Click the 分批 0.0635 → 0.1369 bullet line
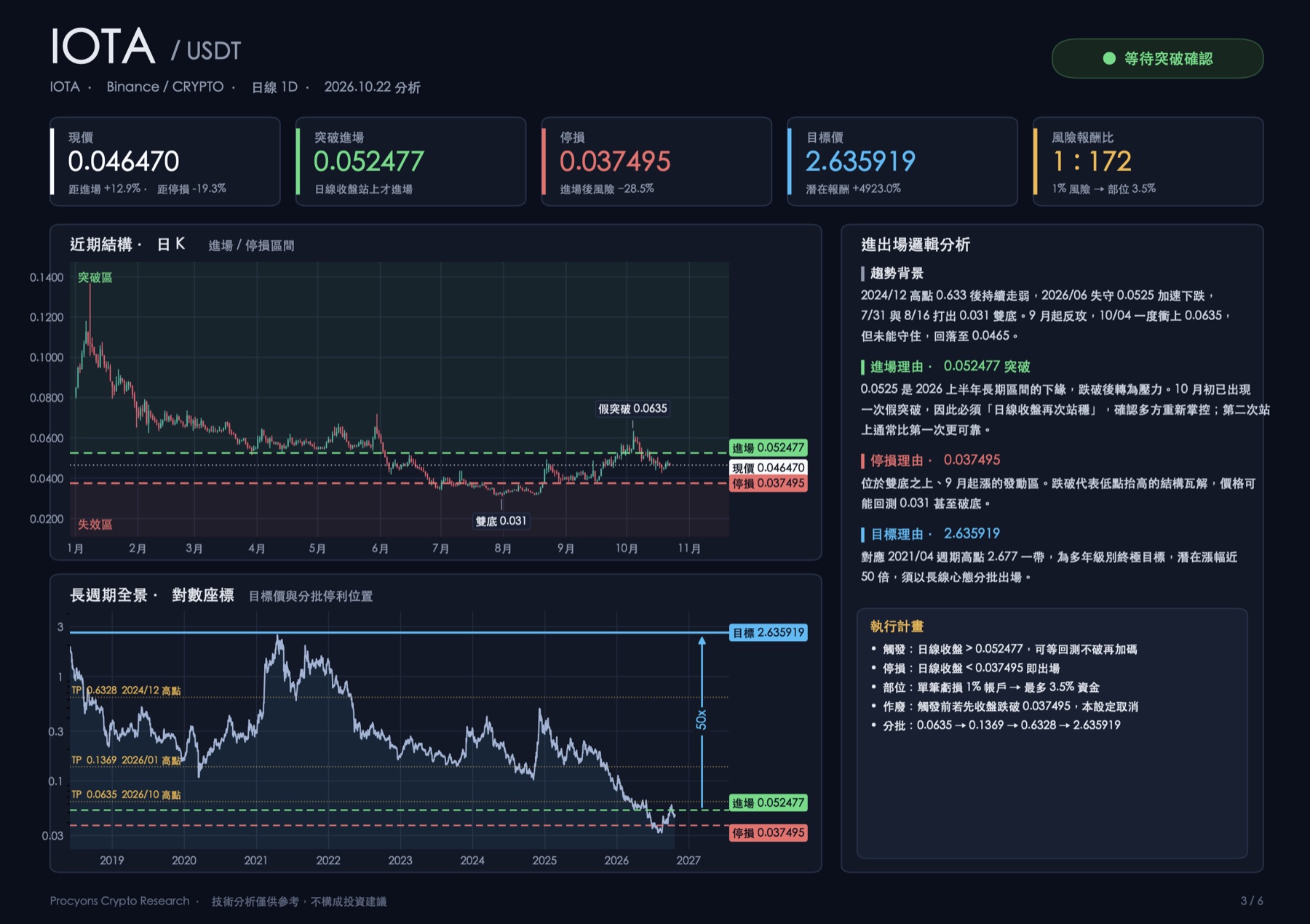Image resolution: width=1310 pixels, height=924 pixels. tap(996, 725)
